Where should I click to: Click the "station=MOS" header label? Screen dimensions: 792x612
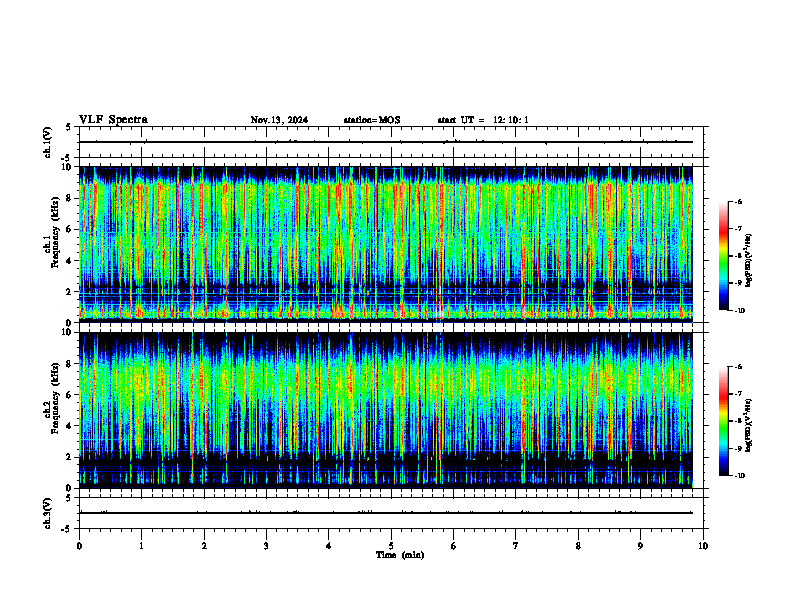tap(372, 120)
